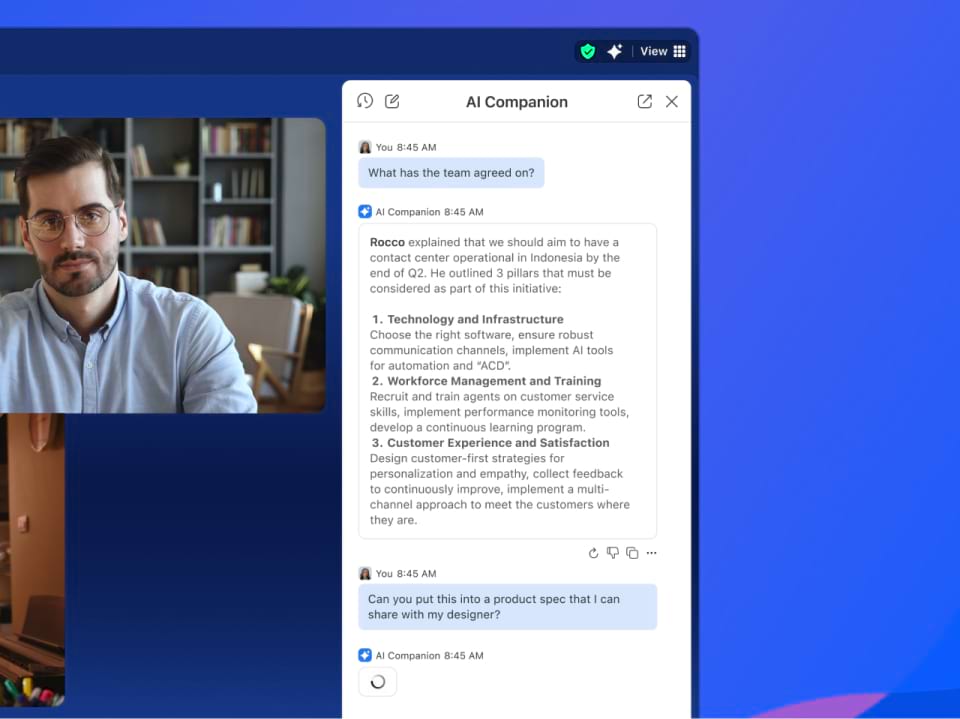Click the loading spinner response bubble
960x719 pixels.
tap(378, 682)
